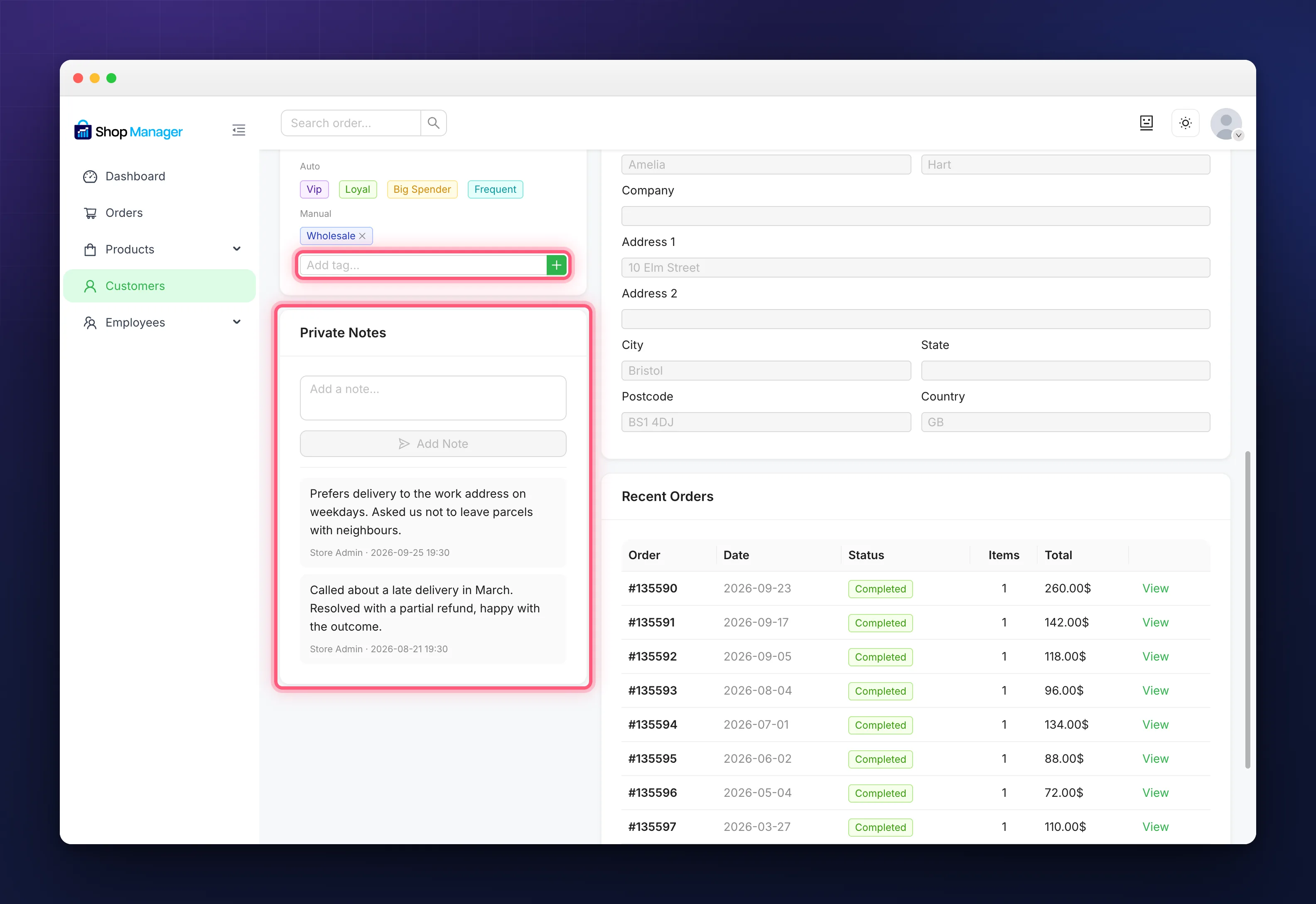The image size is (1316, 904).
Task: Click the Frequent tag
Action: [x=495, y=189]
